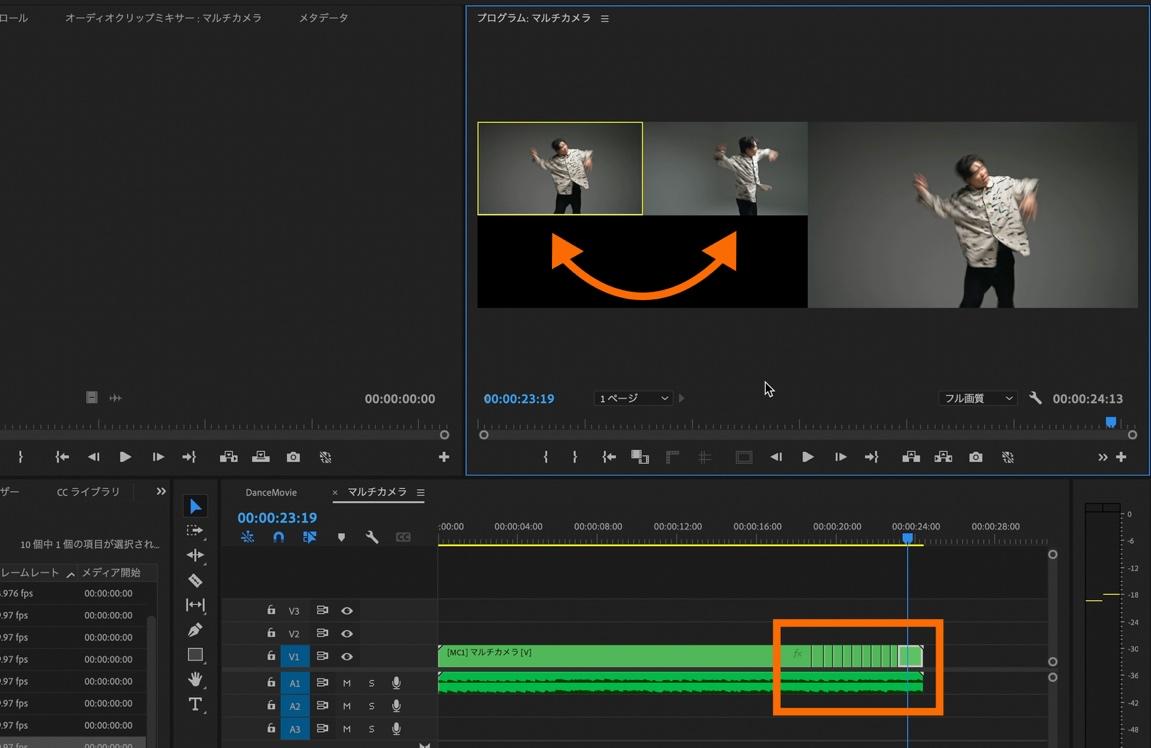Choose the Selection arrow tool
This screenshot has height=748, width=1151.
point(195,507)
